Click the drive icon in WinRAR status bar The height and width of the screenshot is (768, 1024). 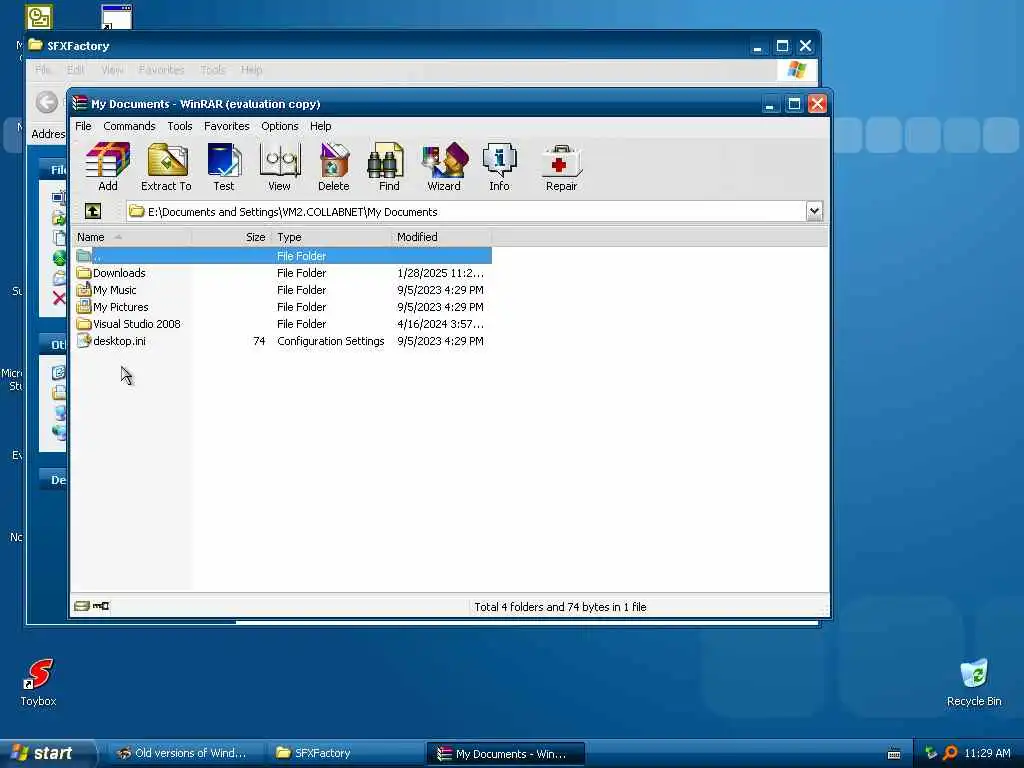coord(82,606)
